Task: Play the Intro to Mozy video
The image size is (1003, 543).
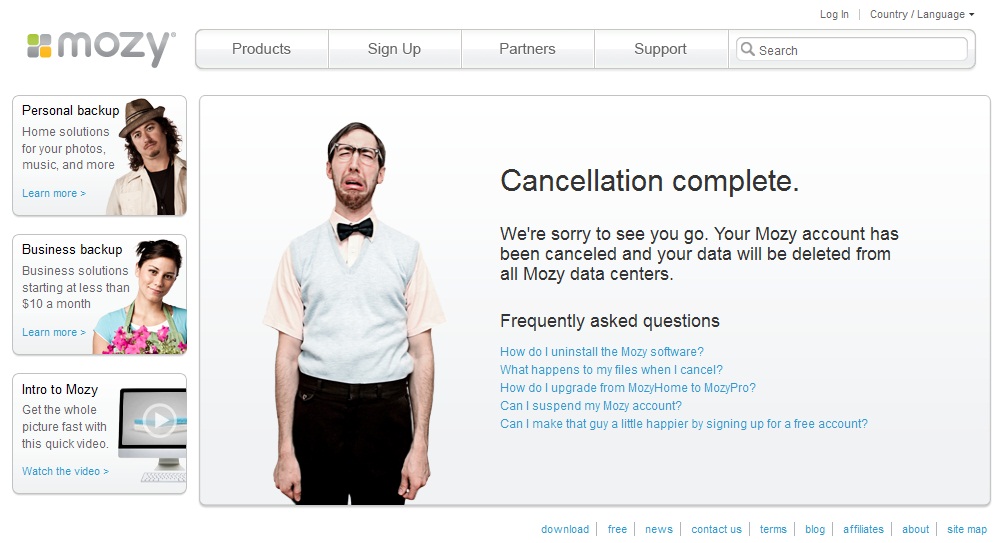Action: (158, 420)
